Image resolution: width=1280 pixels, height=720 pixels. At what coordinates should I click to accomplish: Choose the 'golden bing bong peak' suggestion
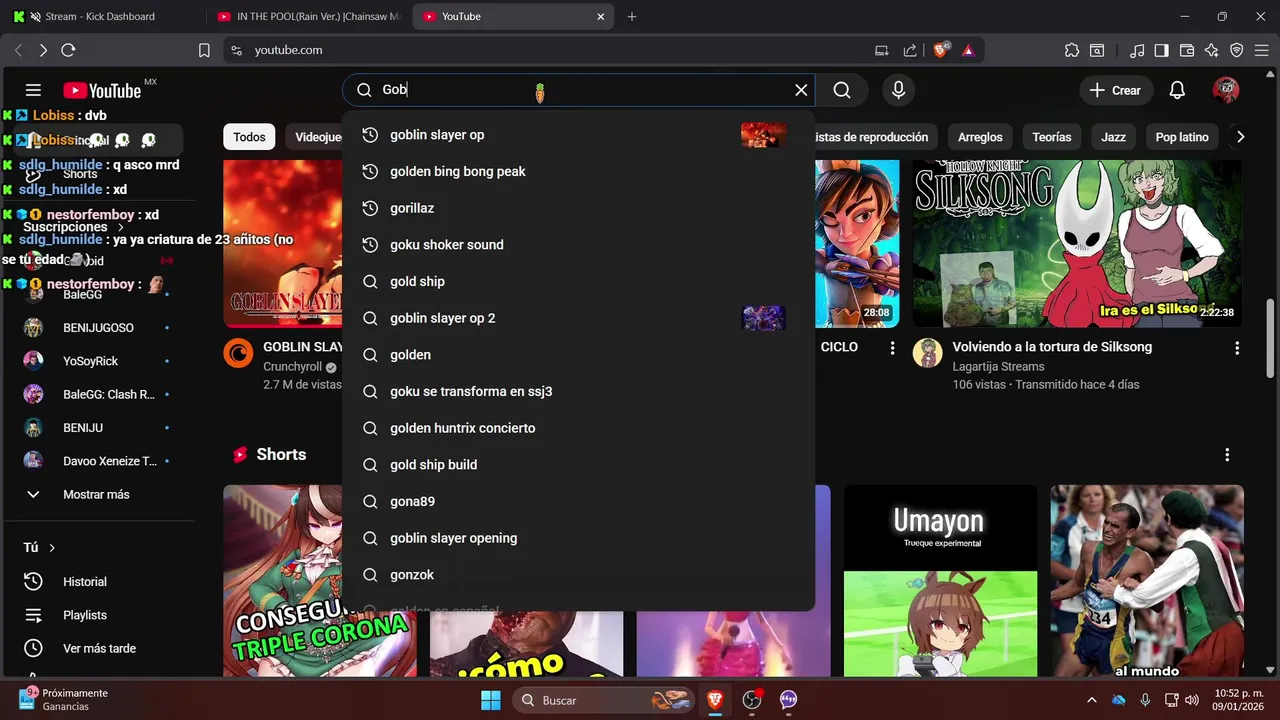coord(578,171)
